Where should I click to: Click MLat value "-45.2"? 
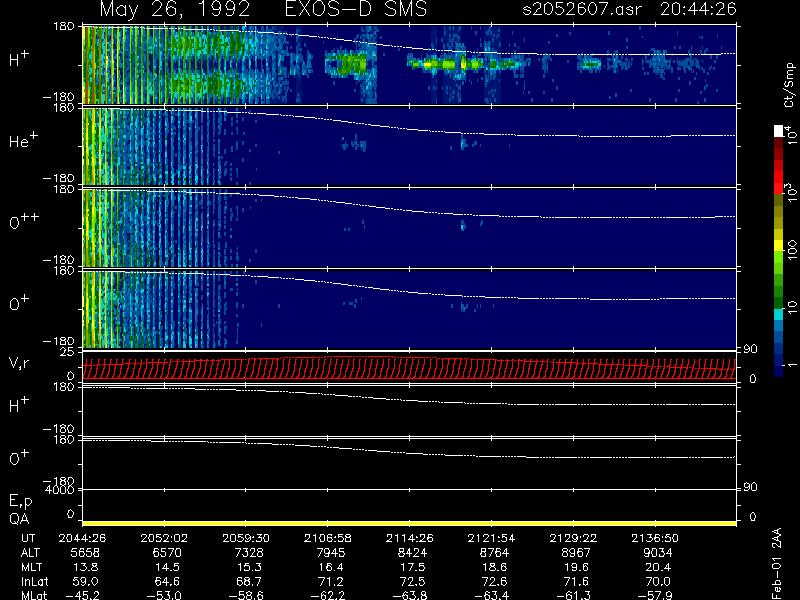82,595
